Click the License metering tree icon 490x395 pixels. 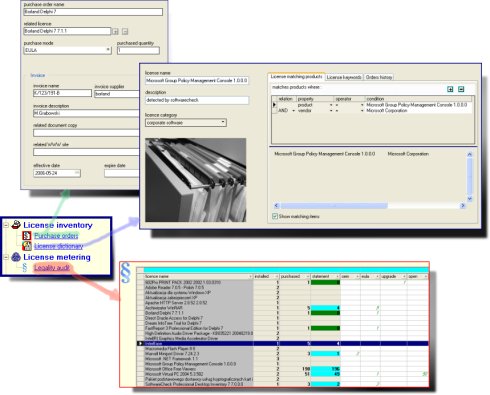coord(16,257)
